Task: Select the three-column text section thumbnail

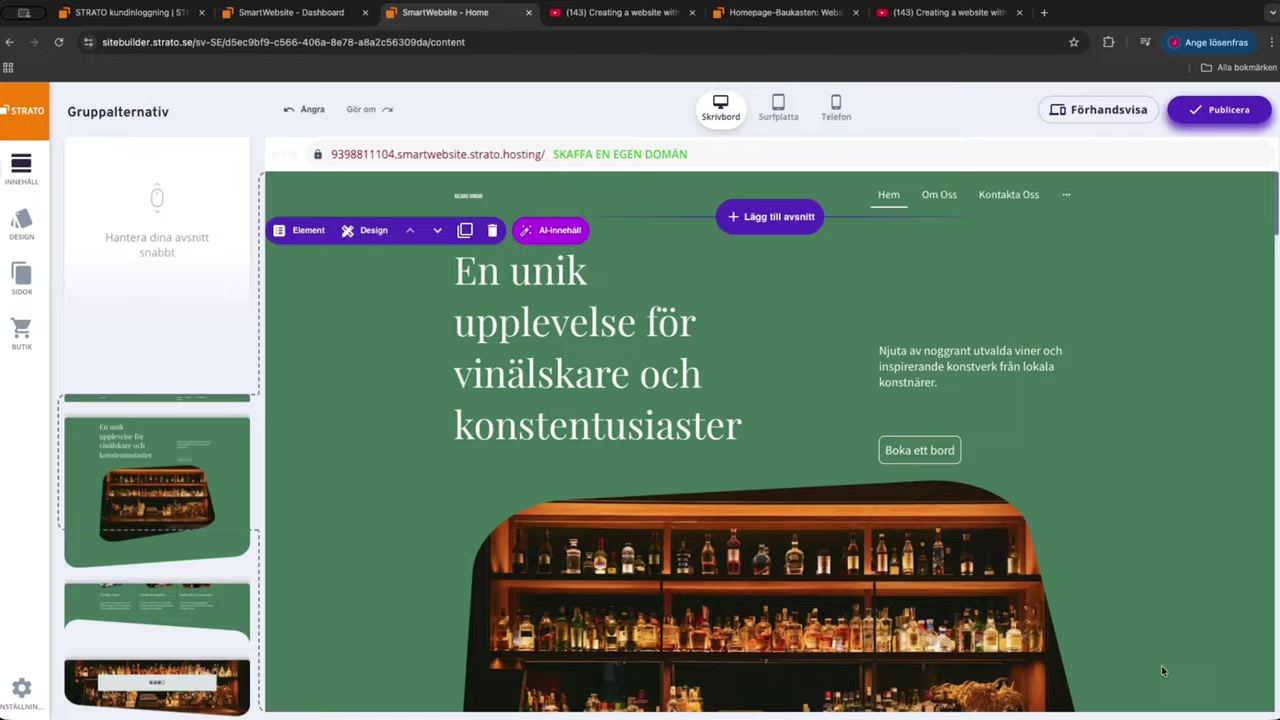Action: point(157,610)
